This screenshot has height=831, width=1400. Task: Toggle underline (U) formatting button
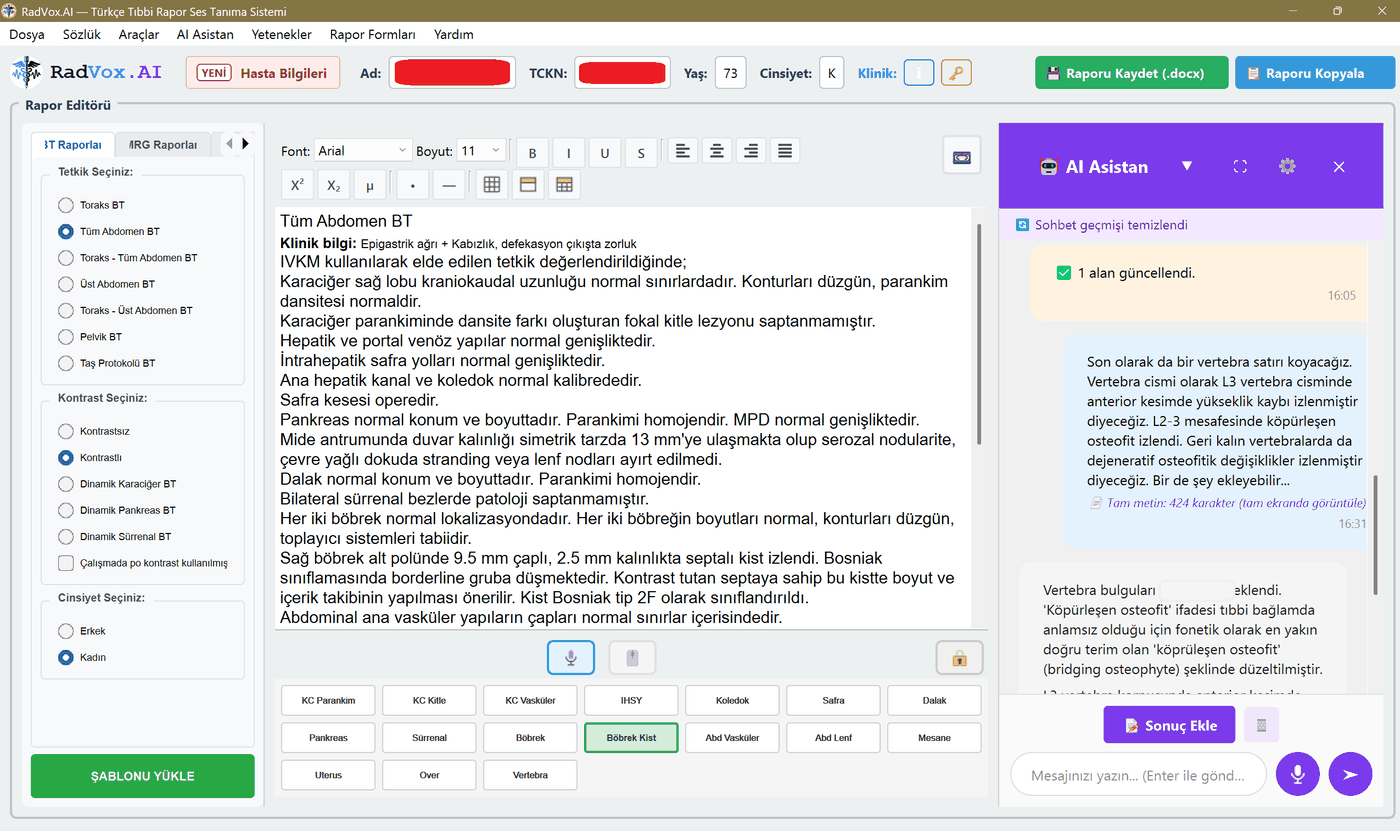605,153
